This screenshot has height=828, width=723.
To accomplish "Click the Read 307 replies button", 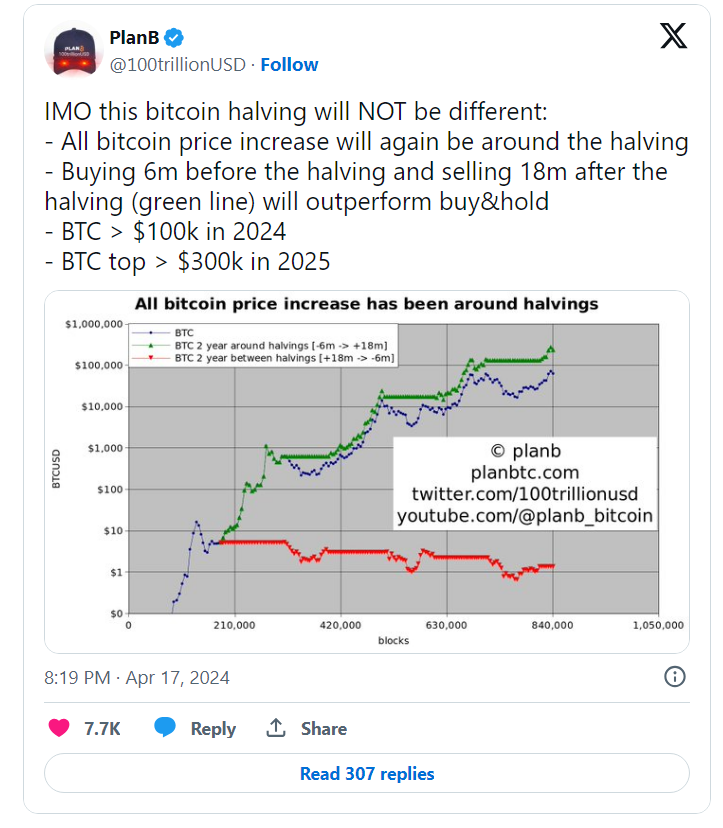I will pos(367,774).
